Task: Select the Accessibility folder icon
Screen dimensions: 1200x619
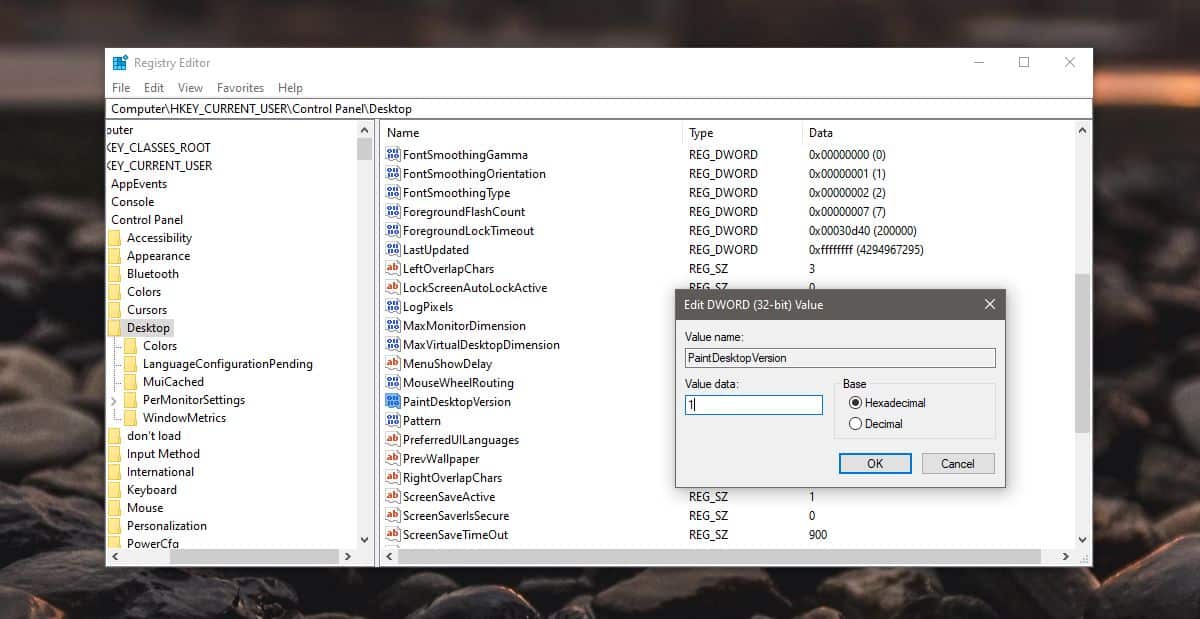Action: [x=114, y=237]
